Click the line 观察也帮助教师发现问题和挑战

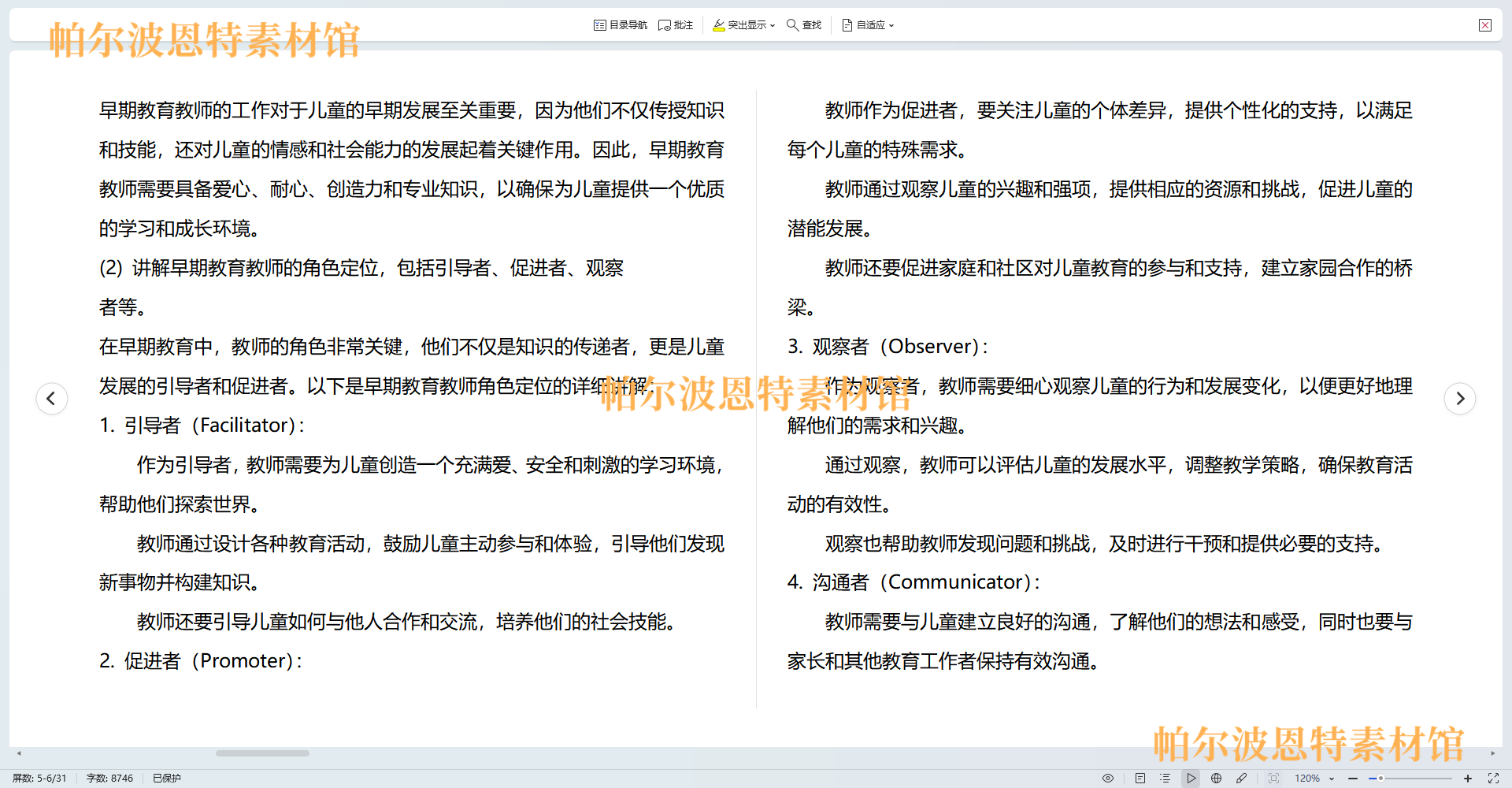click(x=1104, y=544)
